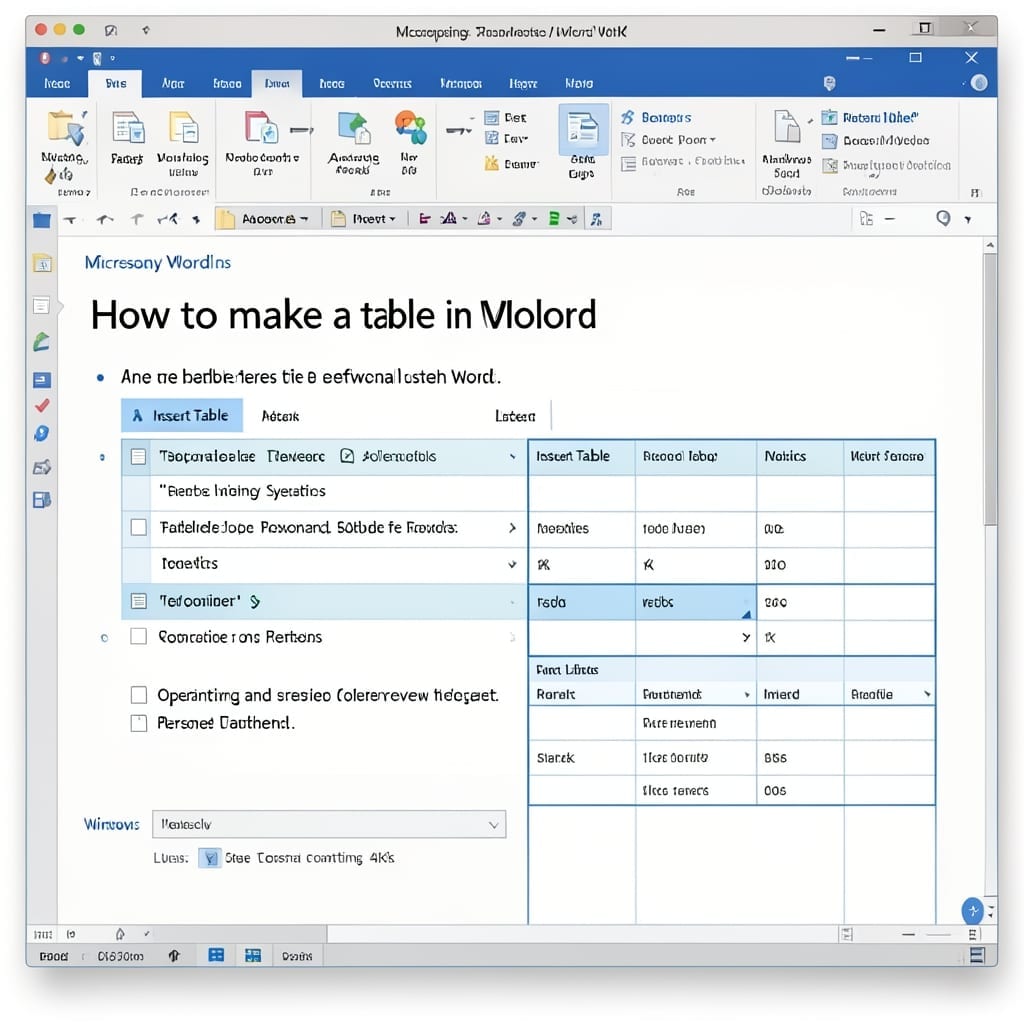
Task: Click the green list icon in formatting toolbar
Action: coord(554,219)
